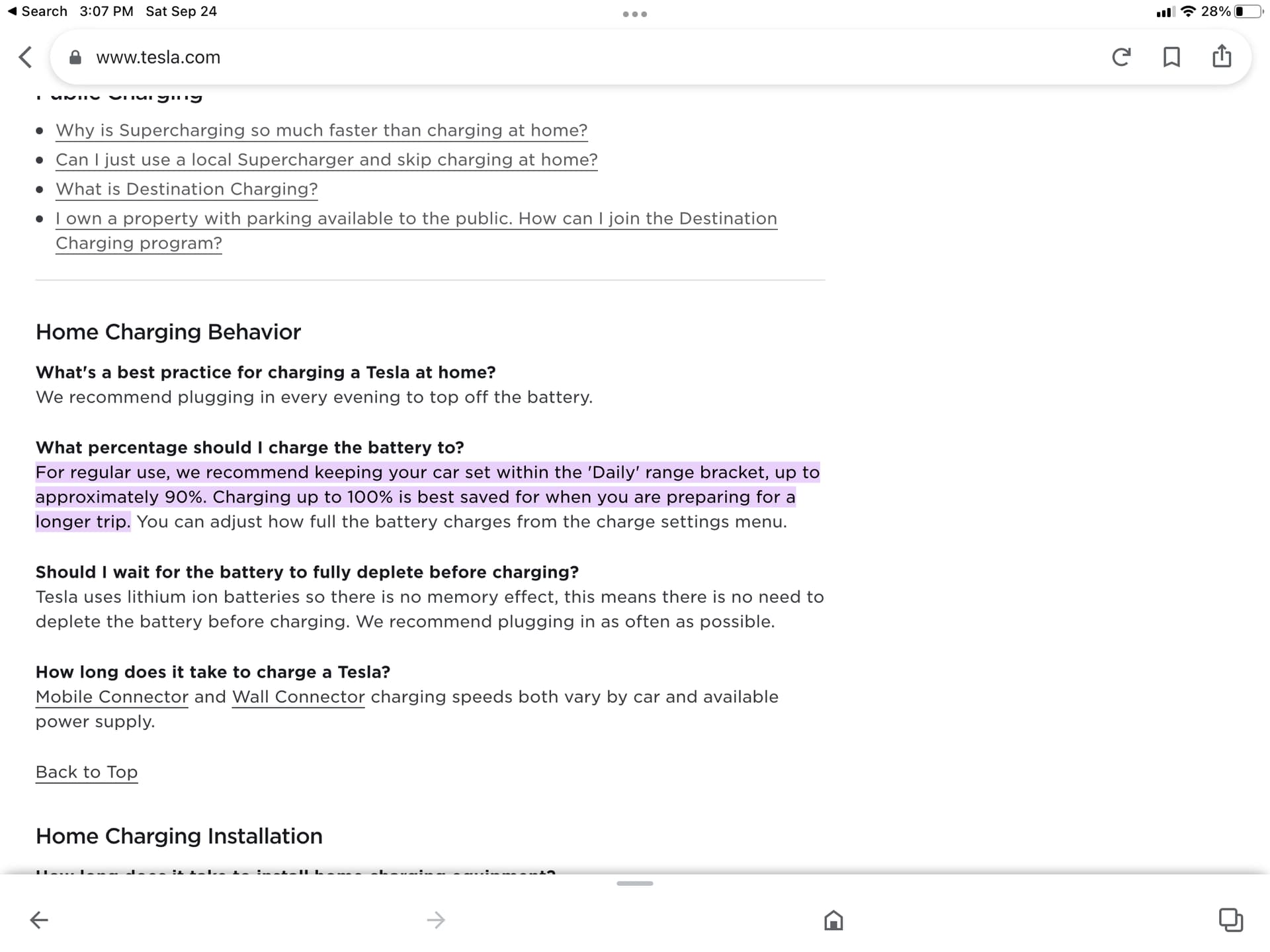The image size is (1270, 952).
Task: Open tabs overview icon
Action: (x=1230, y=920)
